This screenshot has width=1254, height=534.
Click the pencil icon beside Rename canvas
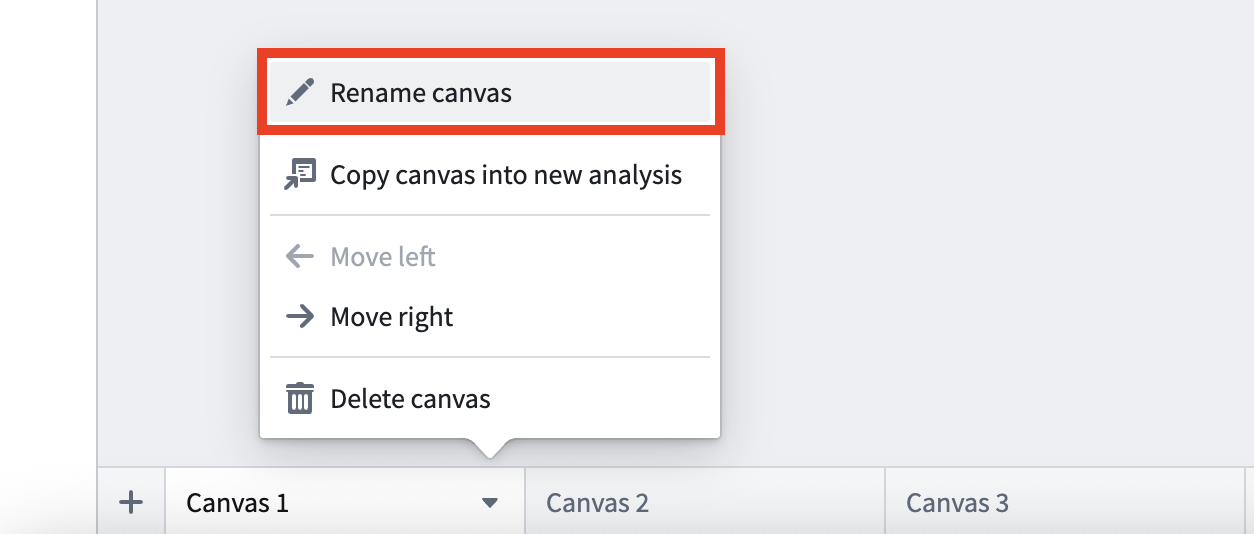click(299, 93)
